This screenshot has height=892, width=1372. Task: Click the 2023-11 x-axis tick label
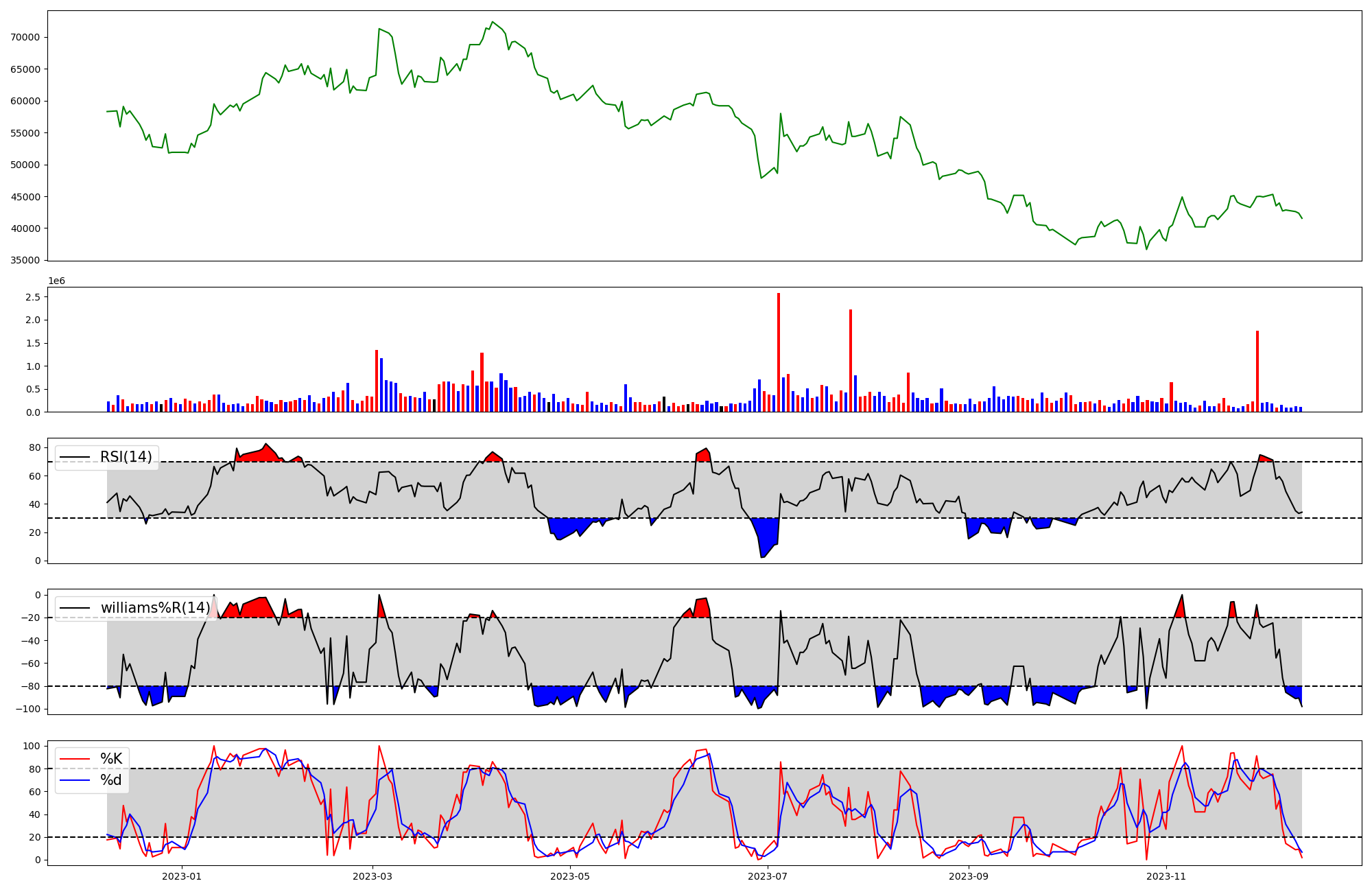tap(1166, 876)
